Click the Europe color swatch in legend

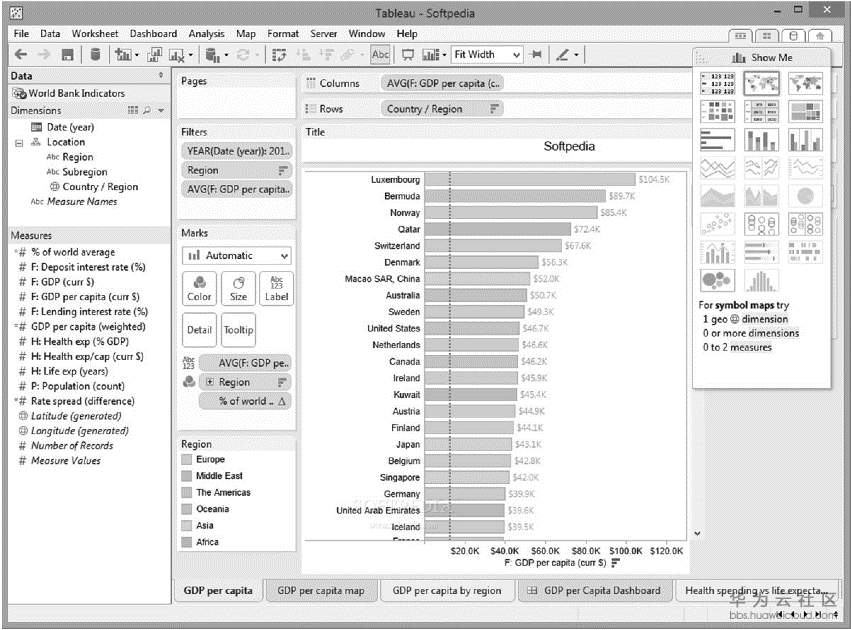point(187,460)
